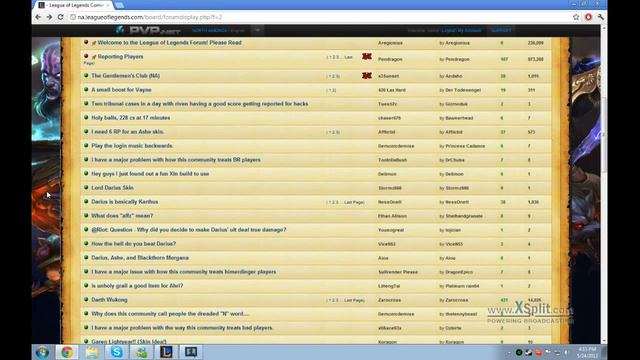This screenshot has height=360, width=640.
Task: Click the address bar showing na.leagueoflegends.com
Action: point(318,17)
